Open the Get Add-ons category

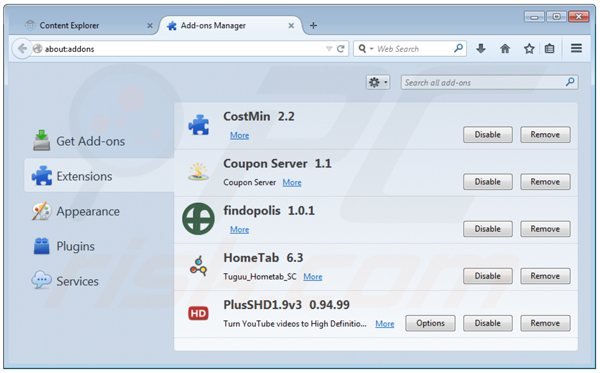[99, 141]
